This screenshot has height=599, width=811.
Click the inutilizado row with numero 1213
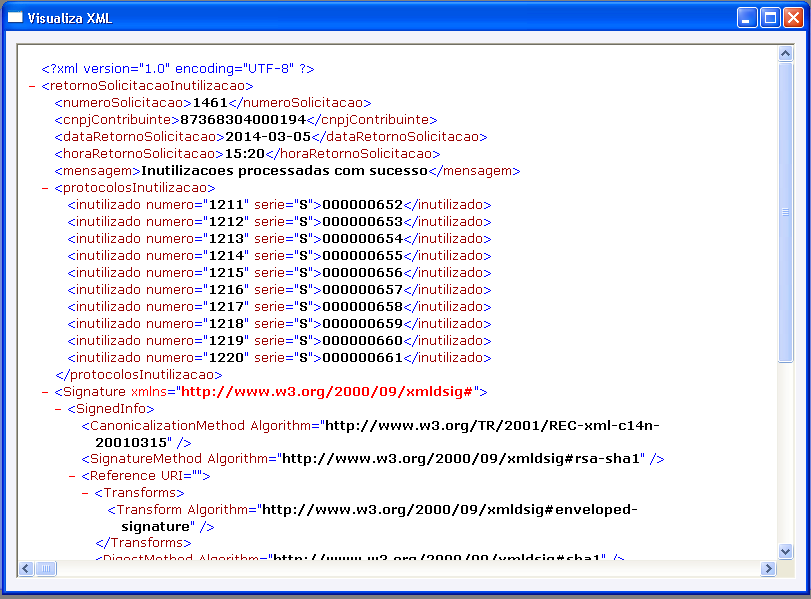click(279, 239)
